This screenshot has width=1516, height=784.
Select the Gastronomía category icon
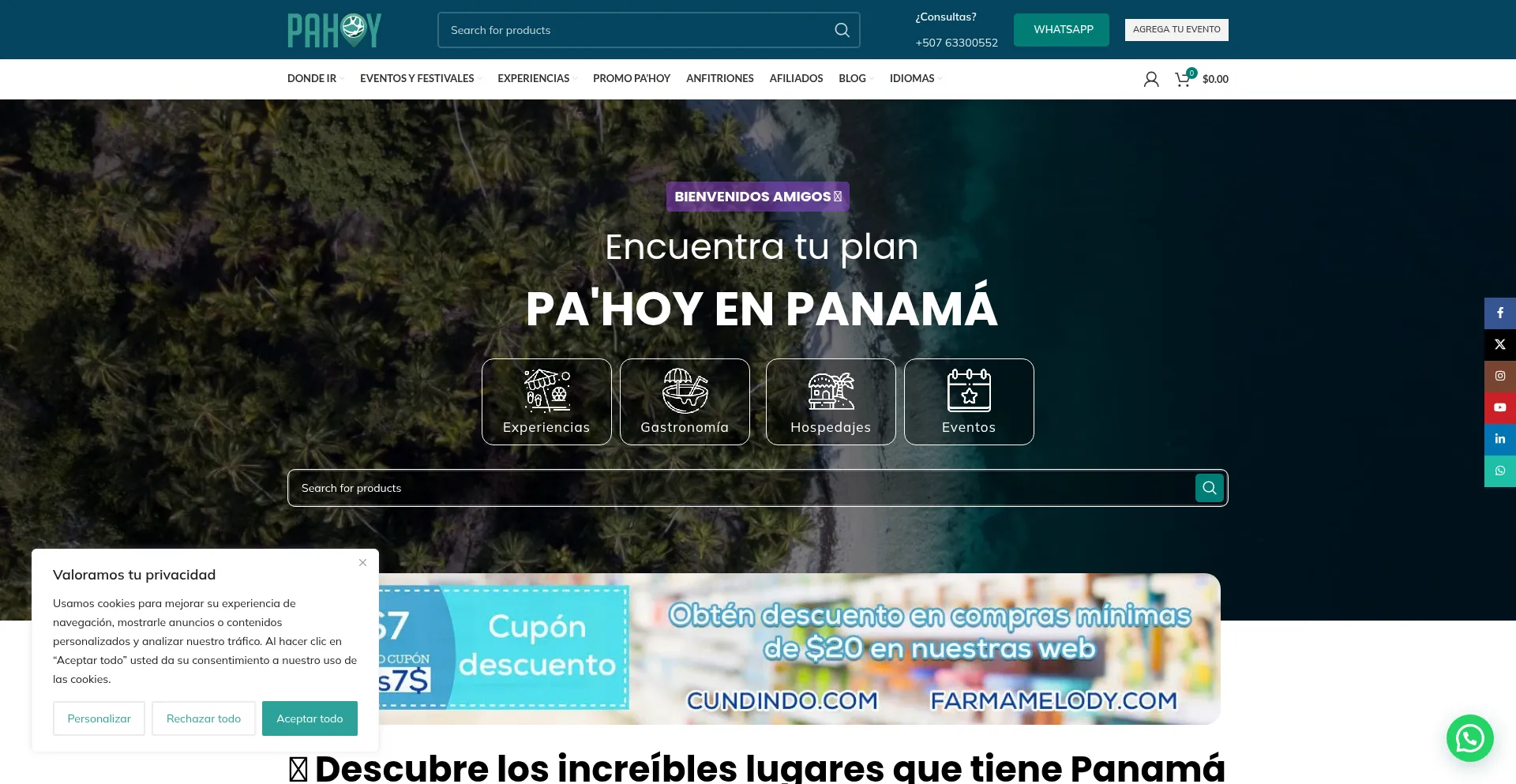(685, 392)
